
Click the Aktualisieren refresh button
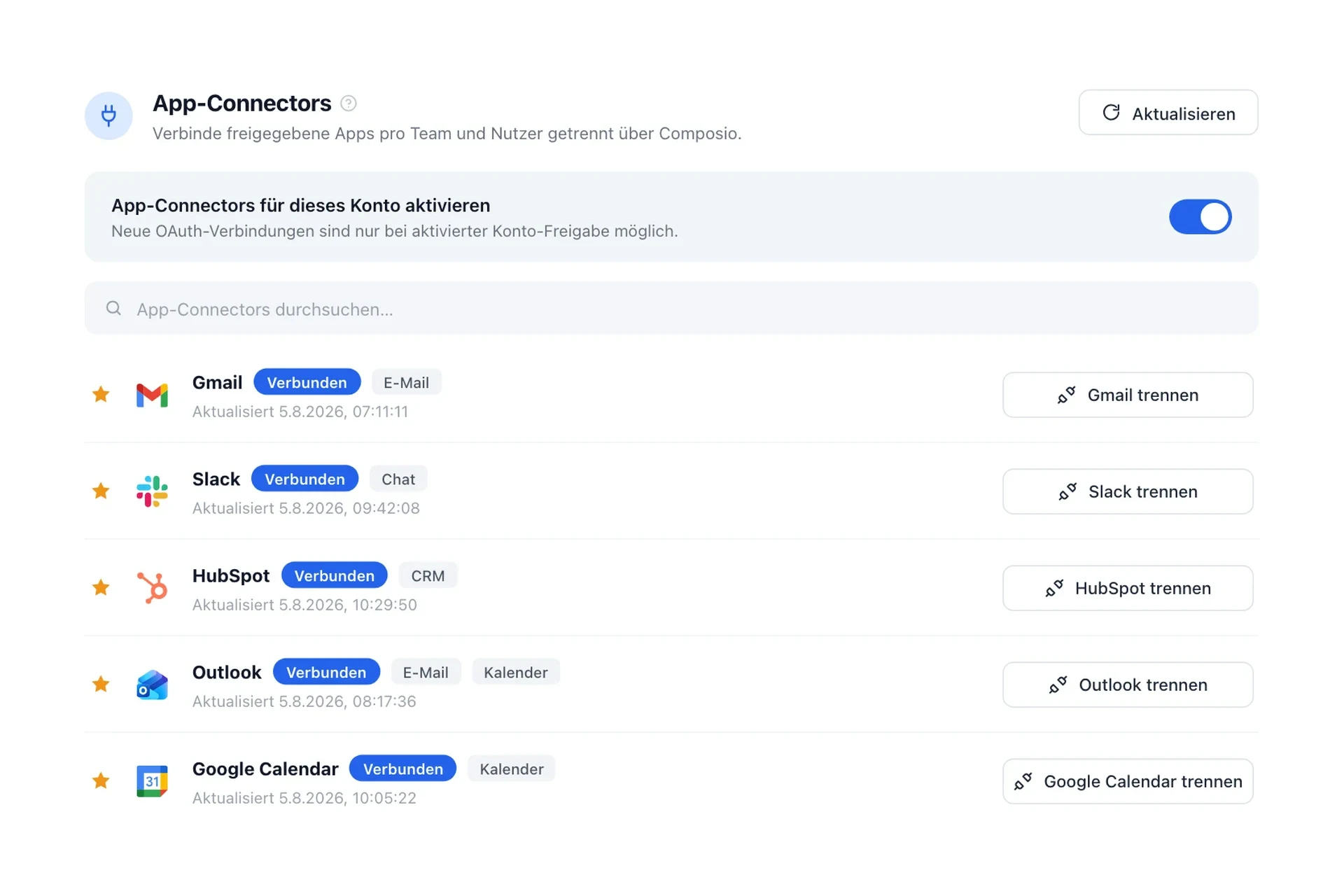(x=1168, y=113)
